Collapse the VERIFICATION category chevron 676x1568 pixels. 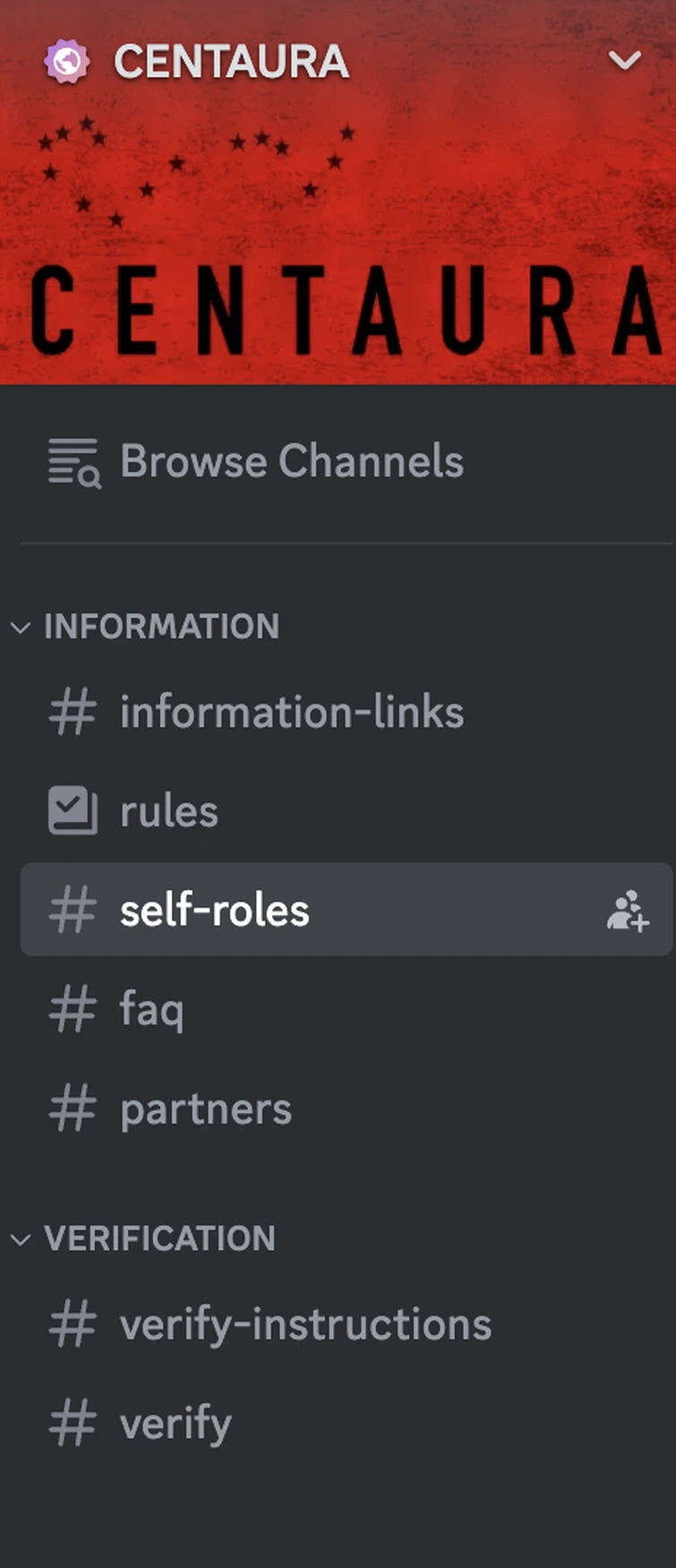[21, 1239]
